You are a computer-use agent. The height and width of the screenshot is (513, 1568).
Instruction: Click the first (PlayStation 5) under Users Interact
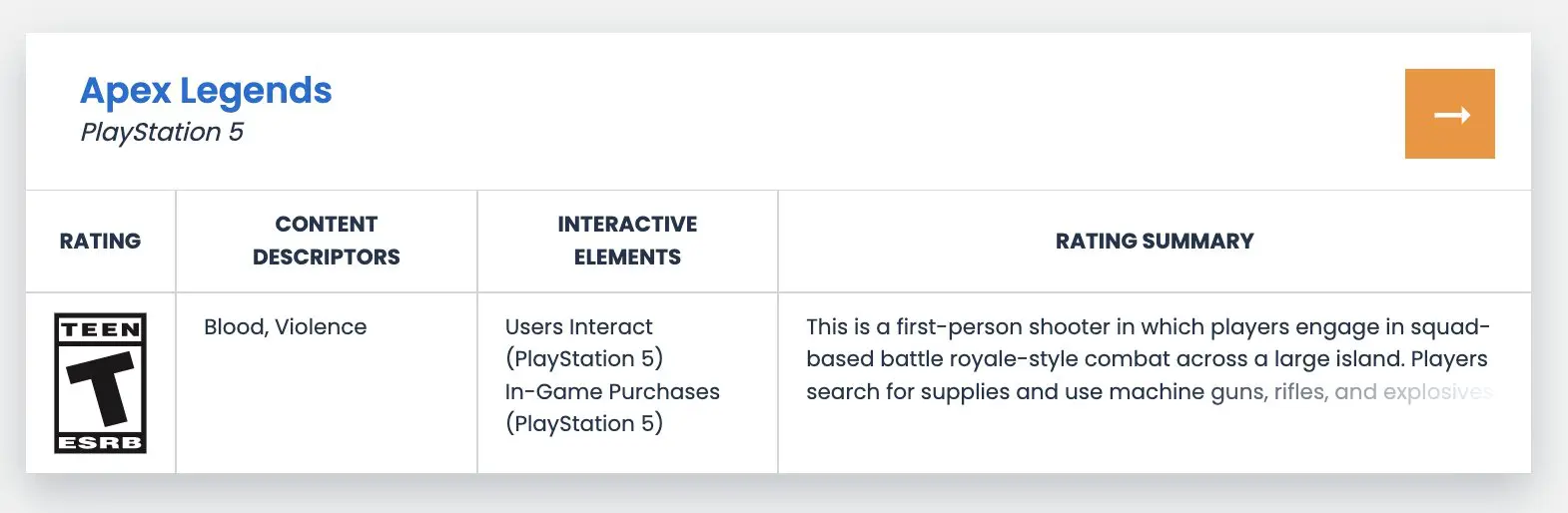click(x=584, y=358)
